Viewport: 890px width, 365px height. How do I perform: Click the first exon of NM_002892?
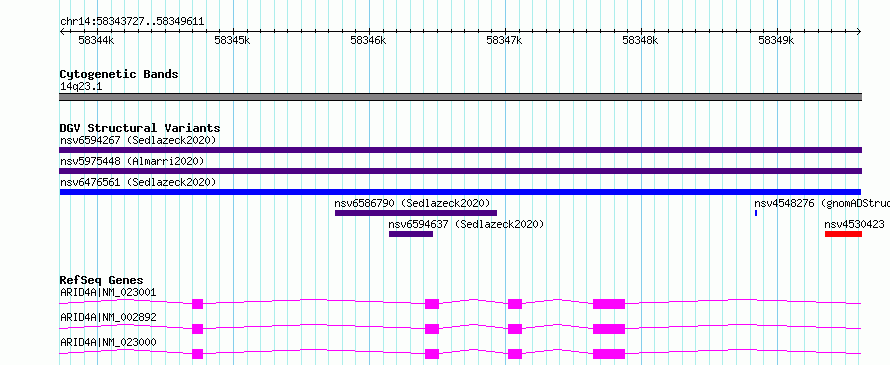click(198, 329)
